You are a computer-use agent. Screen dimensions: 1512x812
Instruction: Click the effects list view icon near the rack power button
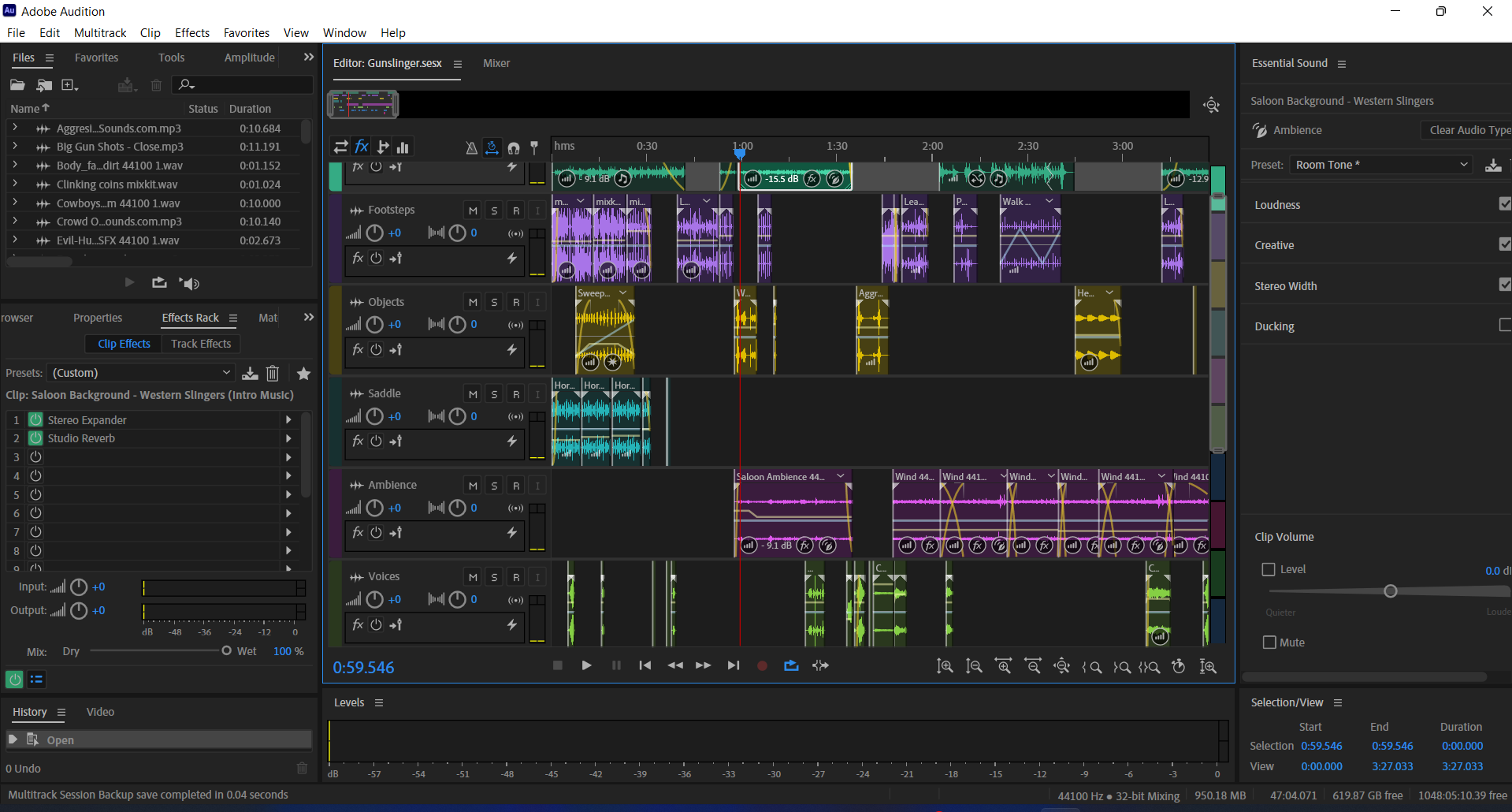(36, 679)
